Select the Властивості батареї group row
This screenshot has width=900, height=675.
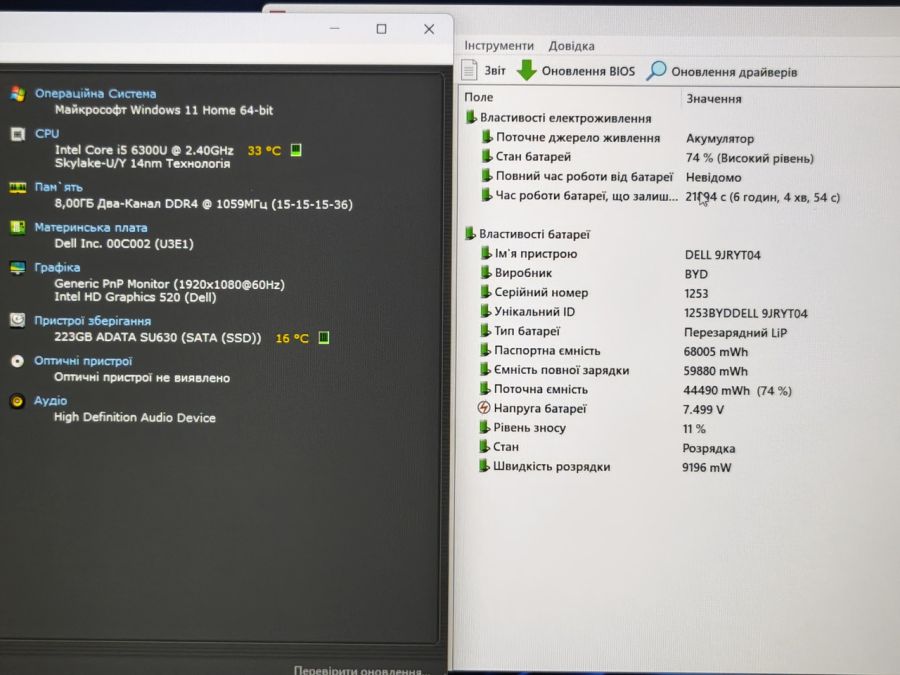(x=527, y=234)
